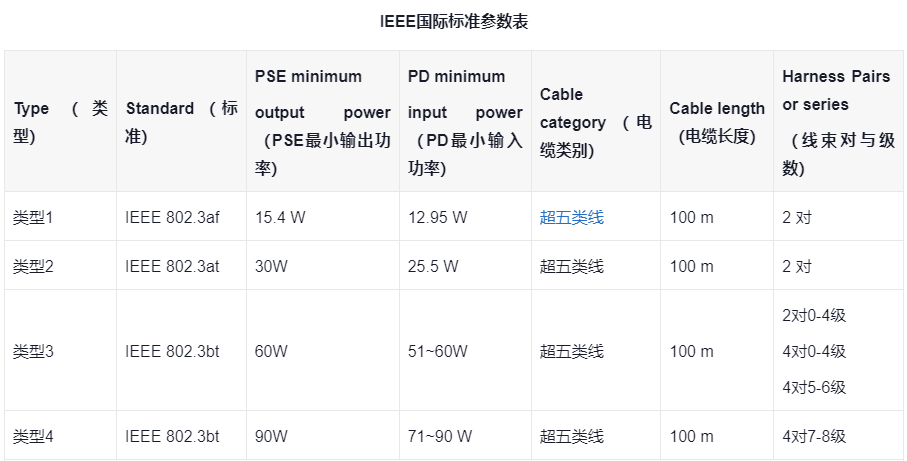Screen dimensions: 907x461
Task: Click the 类型4 row label
Action: pyautogui.click(x=33, y=436)
